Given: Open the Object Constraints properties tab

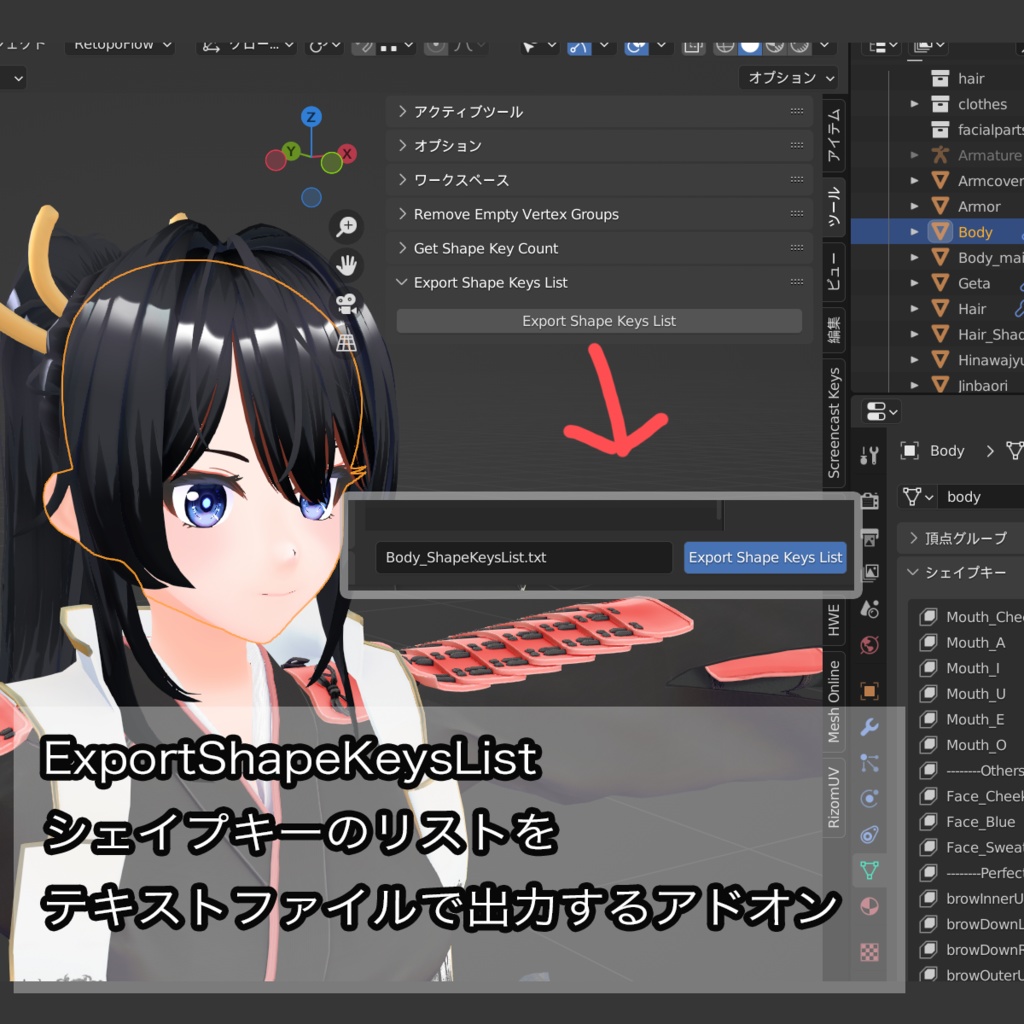Looking at the screenshot, I should [869, 834].
